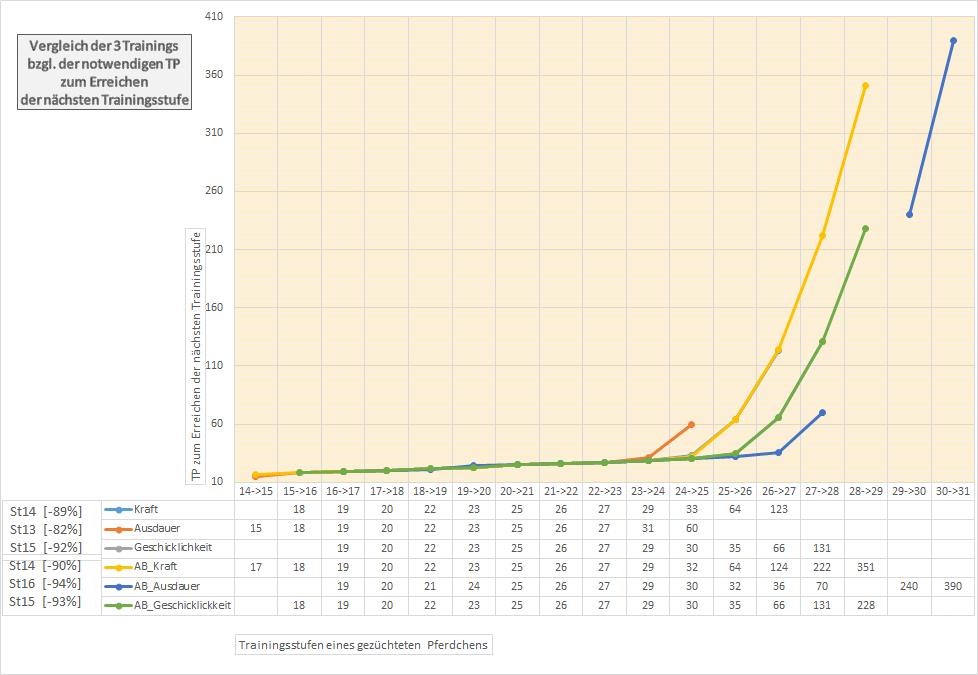Click the 410 value on the vertical axis
This screenshot has height=675, width=978.
pyautogui.click(x=213, y=17)
